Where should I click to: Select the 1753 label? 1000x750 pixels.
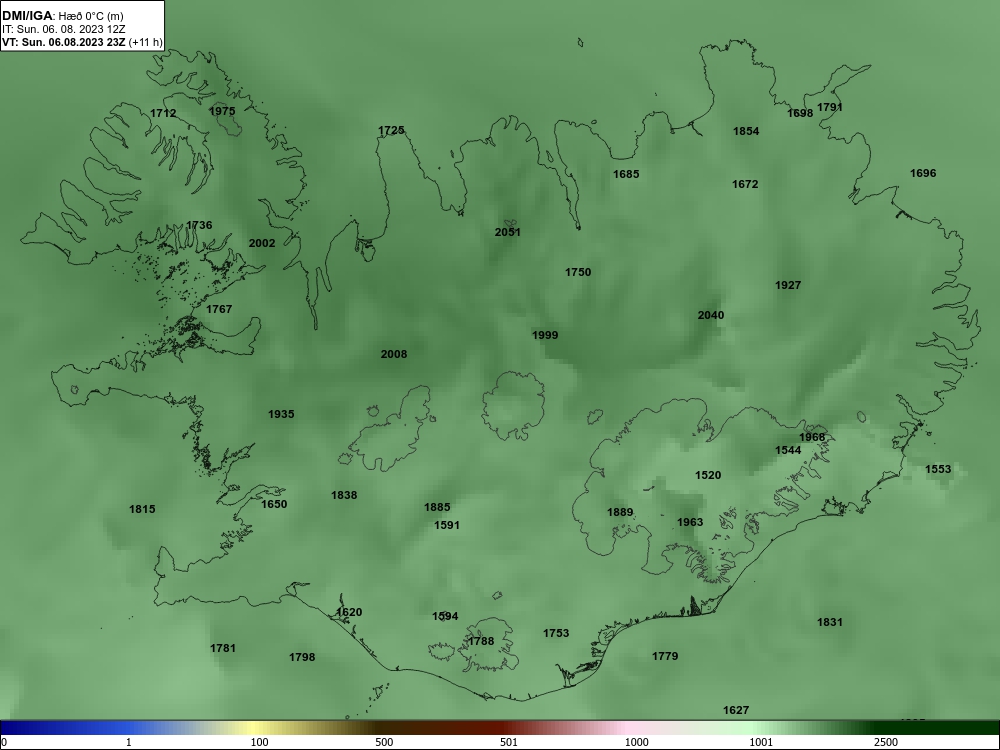(556, 633)
